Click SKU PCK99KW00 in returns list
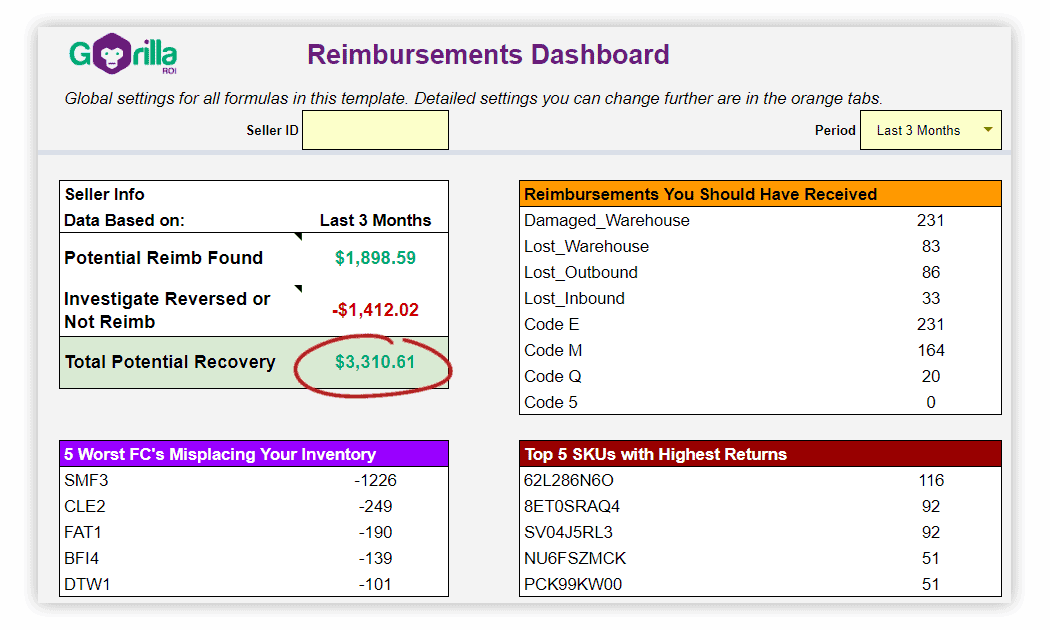 click(573, 584)
